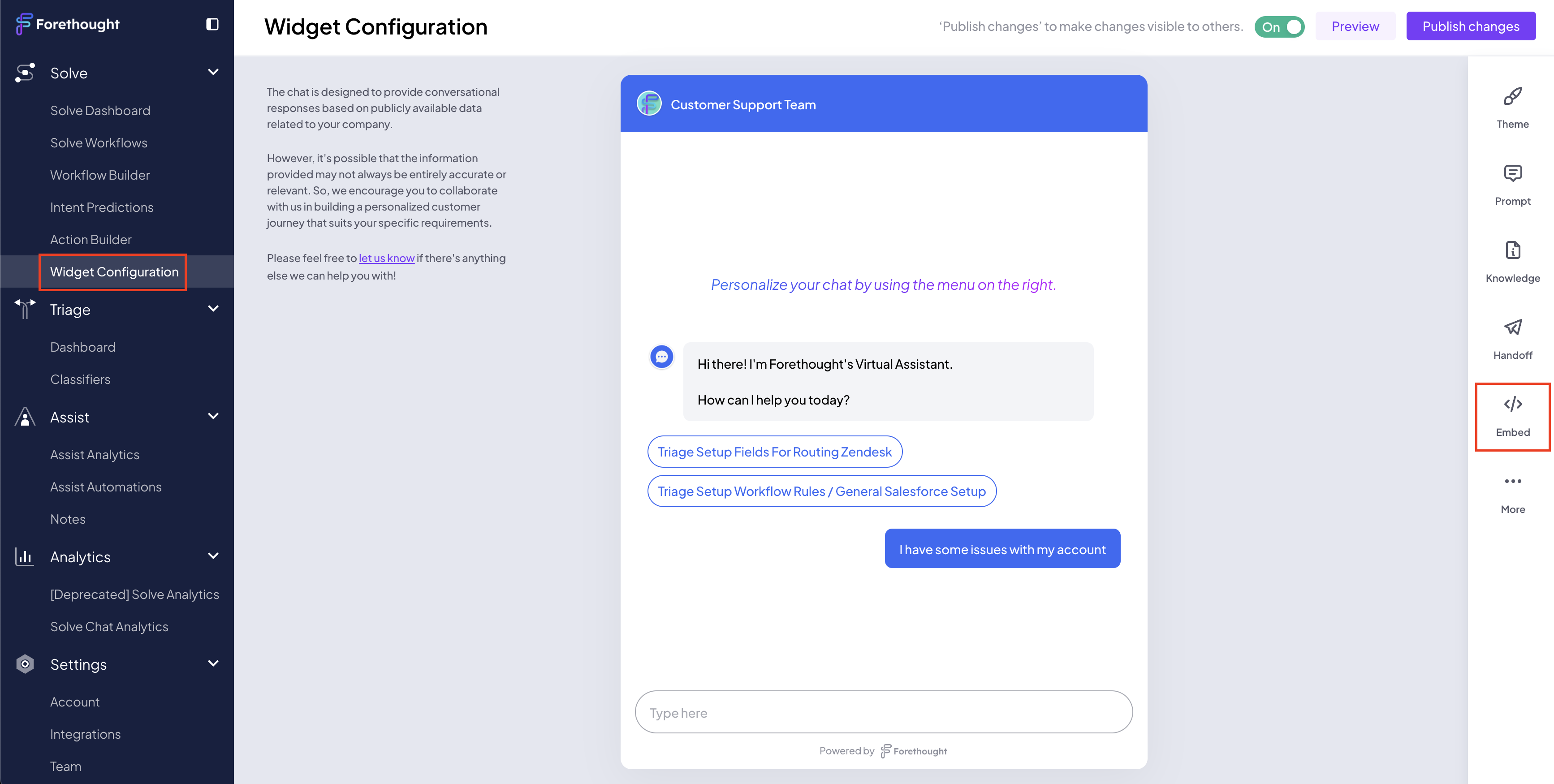Viewport: 1554px width, 784px height.
Task: Collapse the Solve section chevron
Action: point(213,73)
